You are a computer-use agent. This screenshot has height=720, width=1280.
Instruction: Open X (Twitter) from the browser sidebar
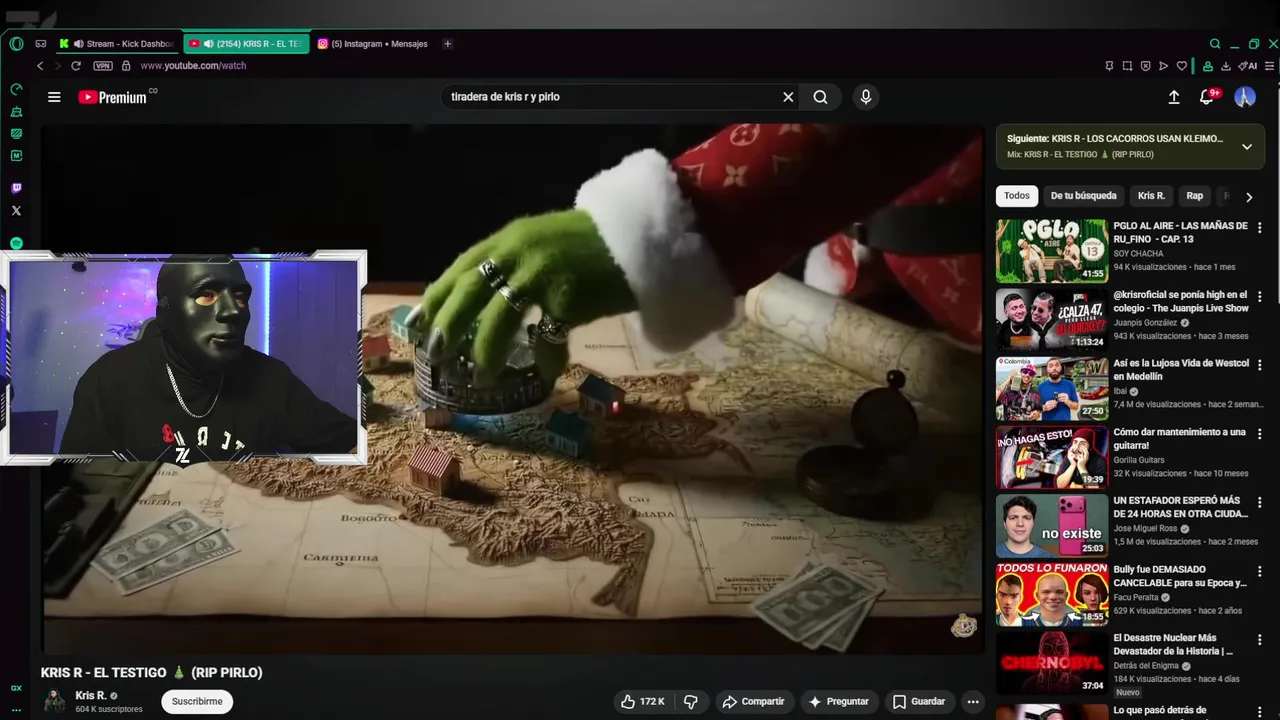pyautogui.click(x=16, y=210)
